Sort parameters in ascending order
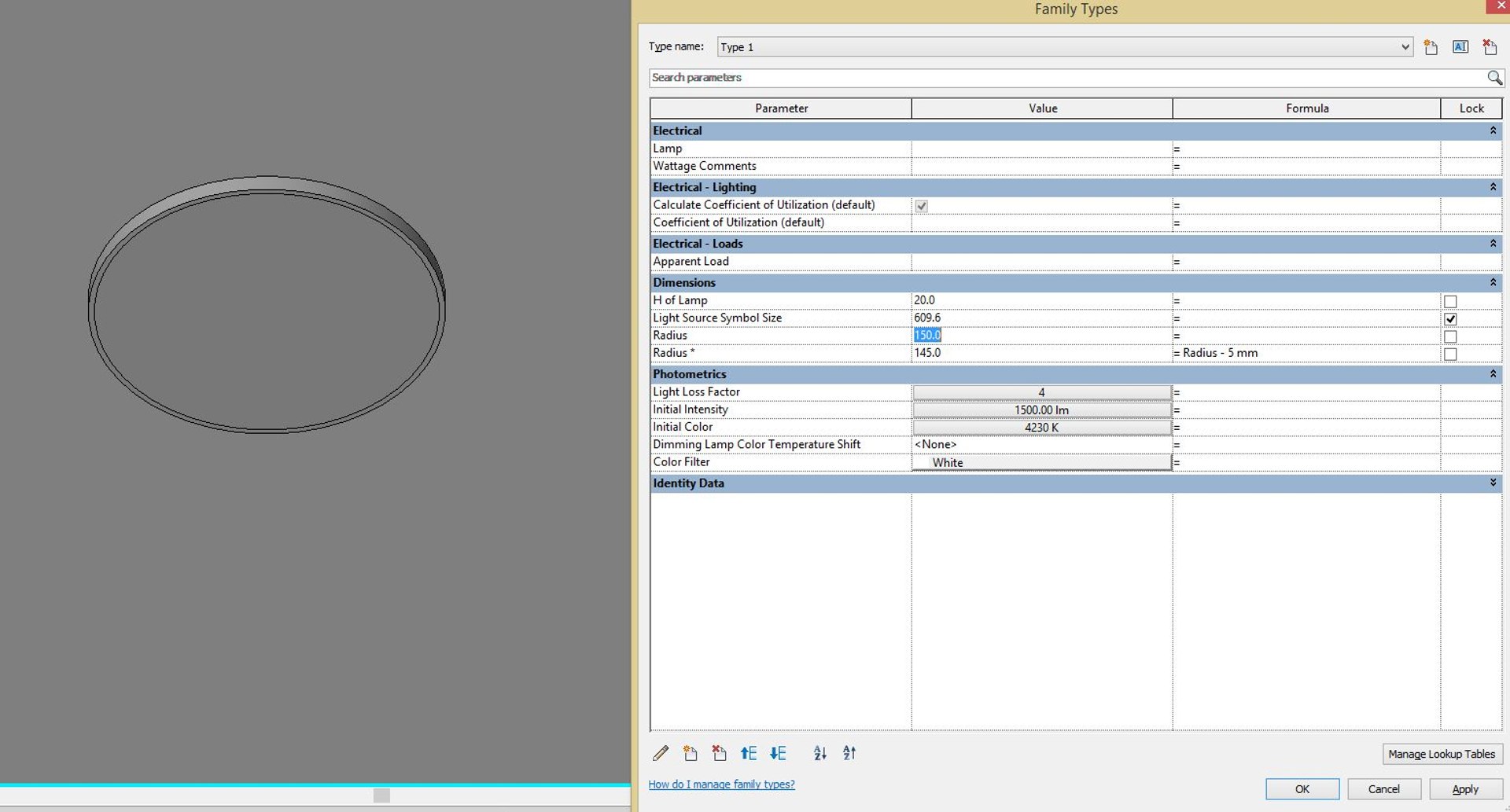This screenshot has height=812, width=1510. click(x=819, y=753)
